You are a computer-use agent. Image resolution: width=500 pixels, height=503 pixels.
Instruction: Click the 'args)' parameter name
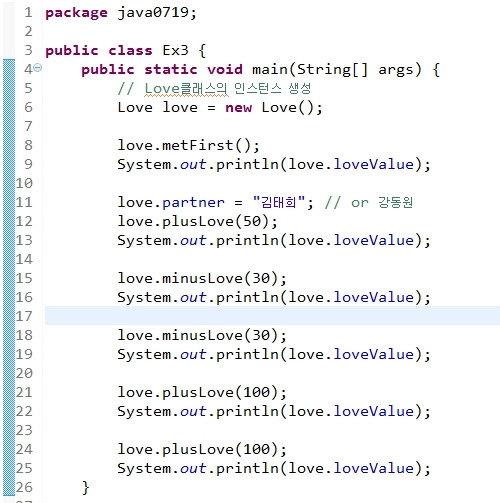click(400, 70)
